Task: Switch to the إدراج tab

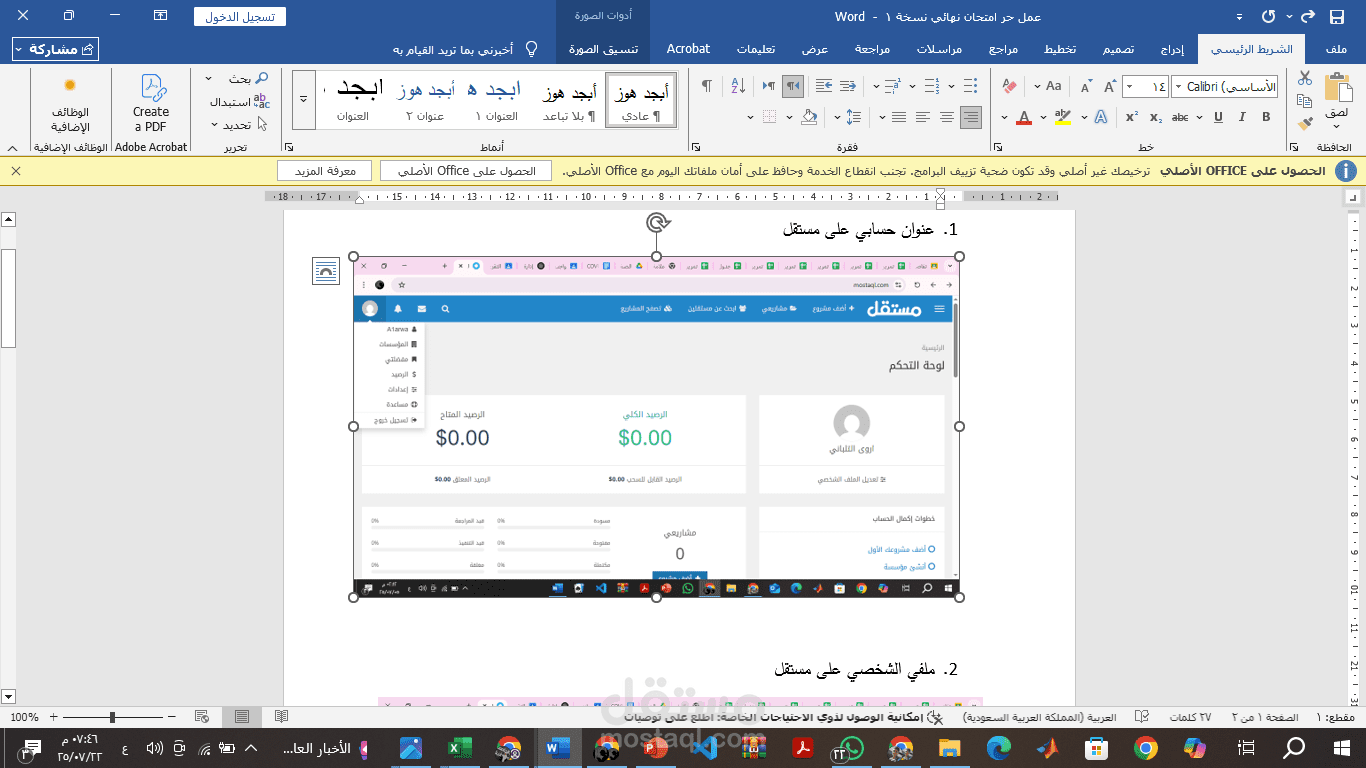Action: pyautogui.click(x=1173, y=49)
